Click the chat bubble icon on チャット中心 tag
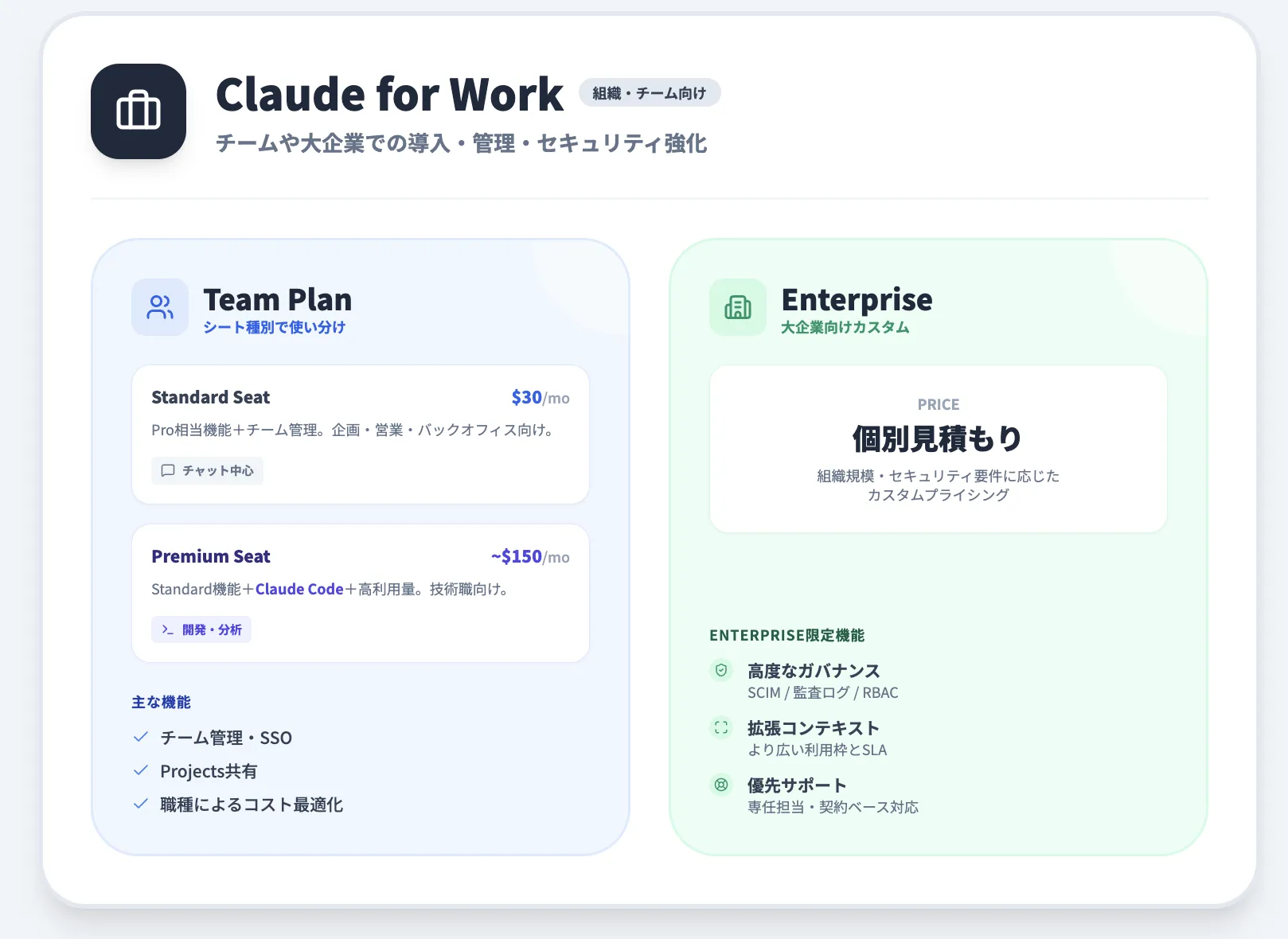 pos(167,470)
